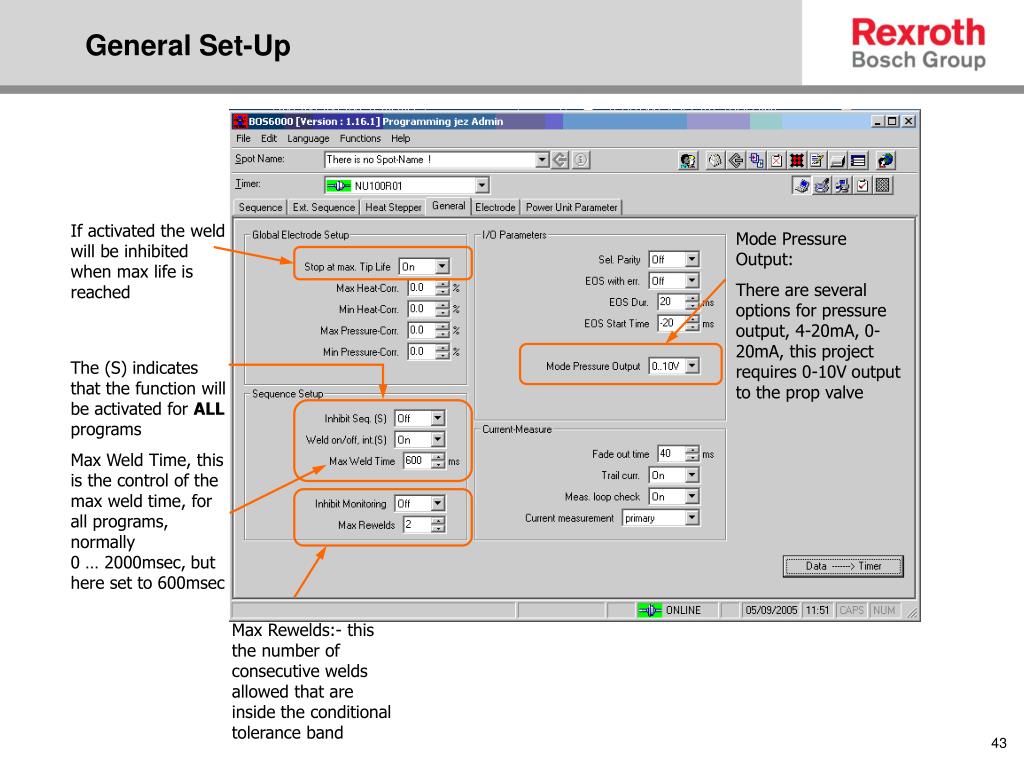
Task: Open the Mode Pressure Output dropdown
Action: point(692,366)
